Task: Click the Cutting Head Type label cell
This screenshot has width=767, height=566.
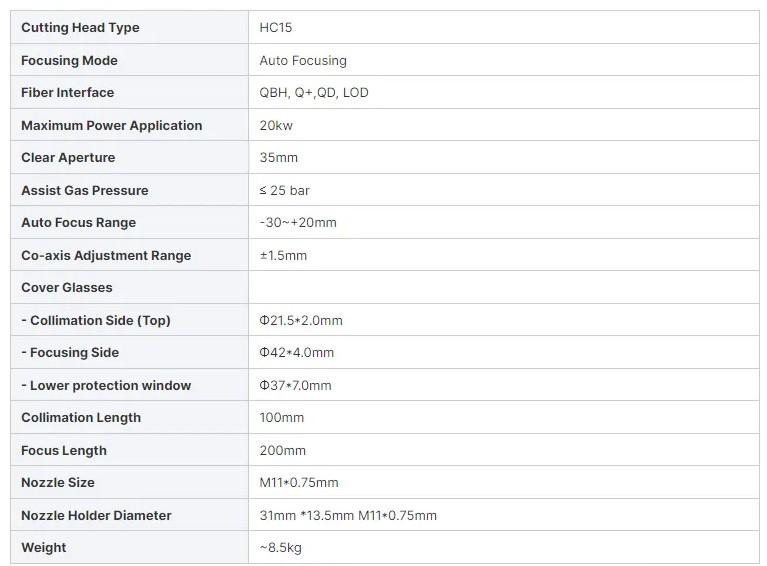Action: [x=129, y=27]
